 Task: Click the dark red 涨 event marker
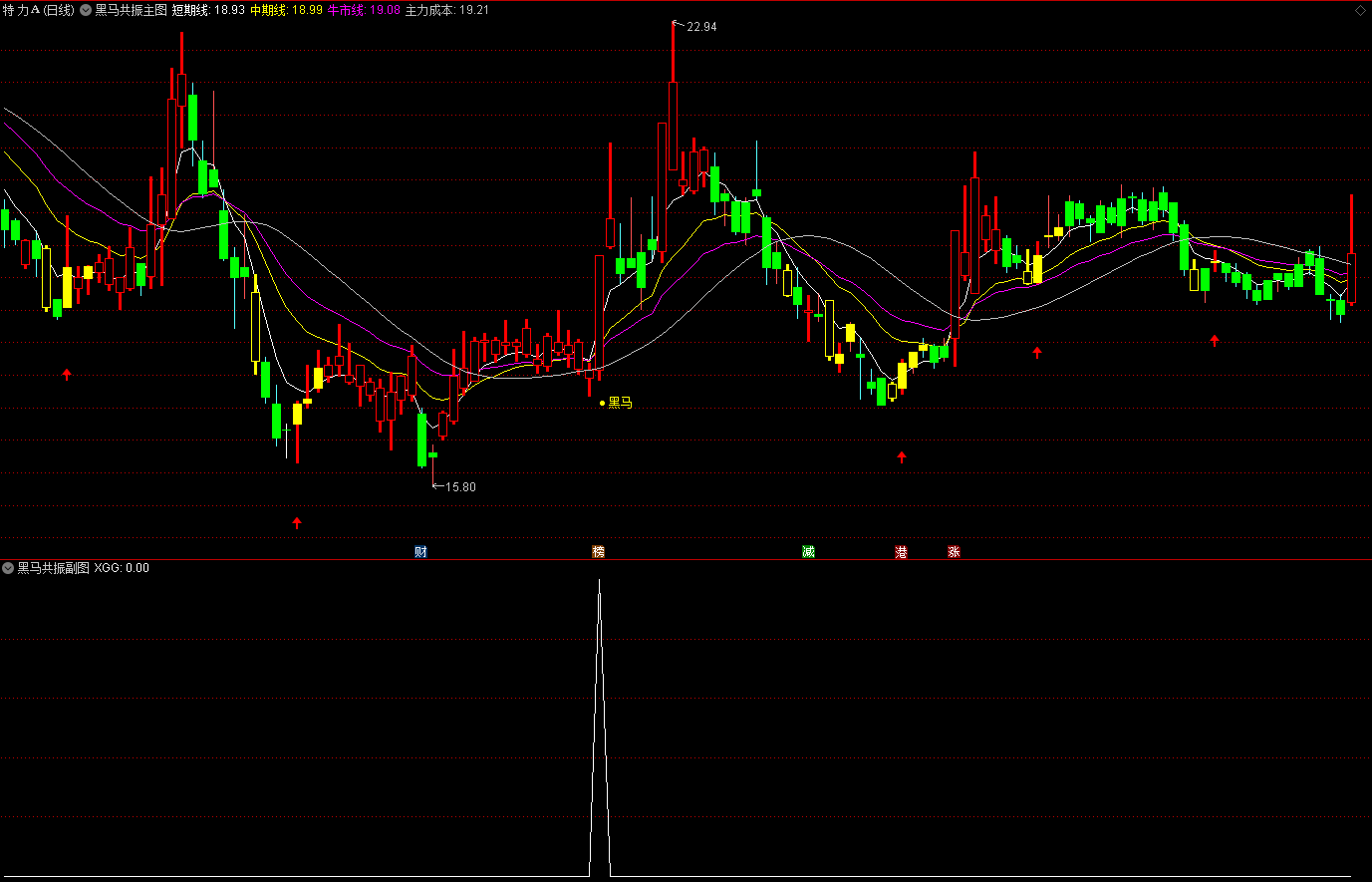954,551
